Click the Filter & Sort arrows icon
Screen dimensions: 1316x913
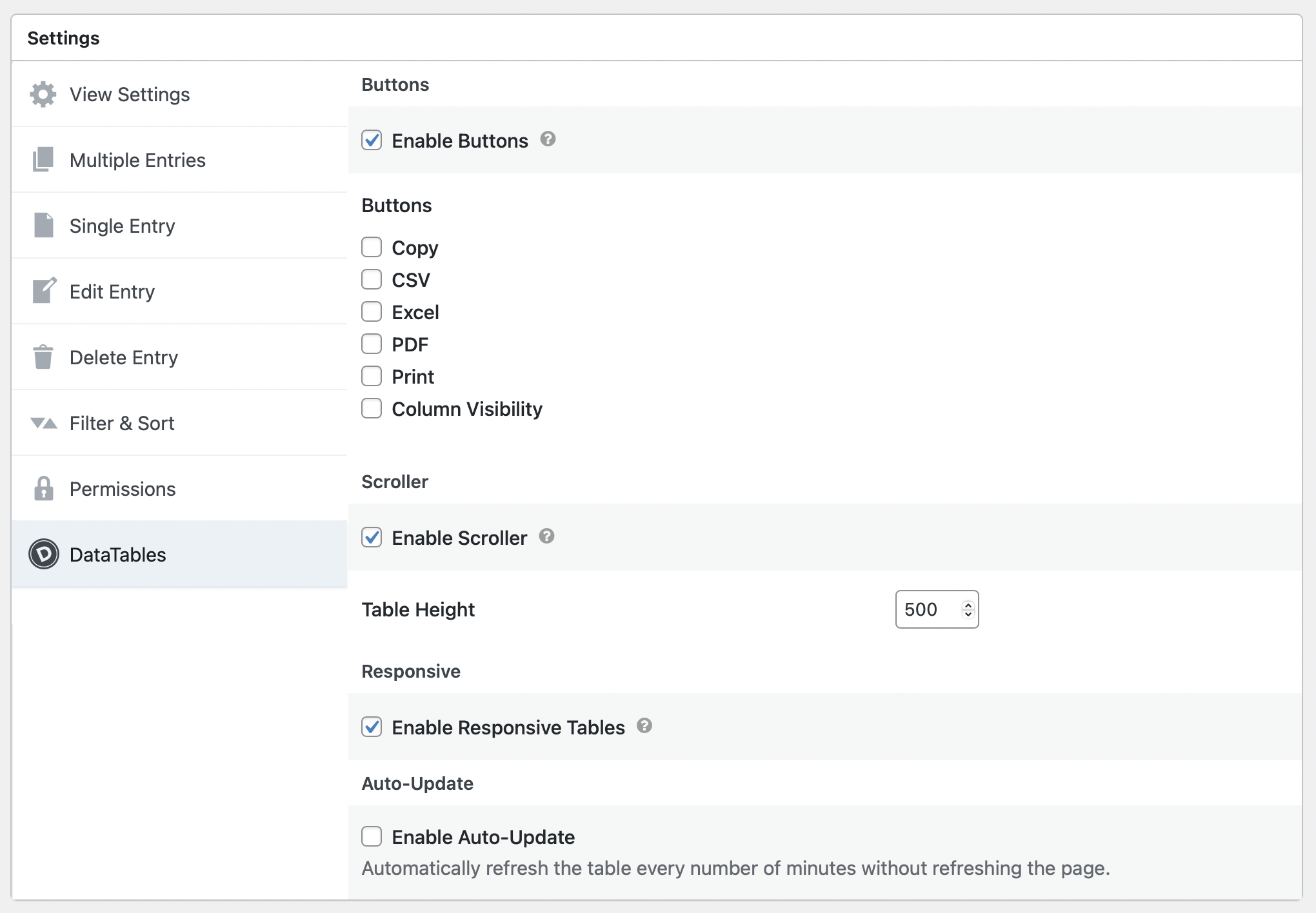click(43, 424)
